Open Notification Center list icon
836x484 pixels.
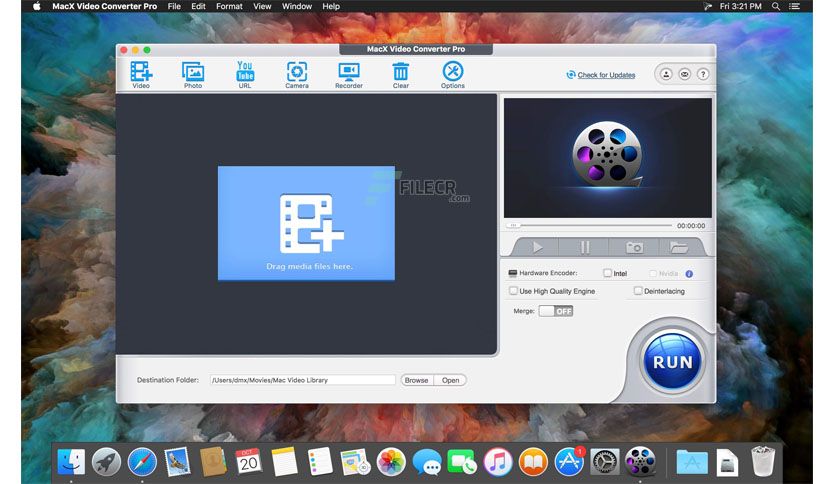794,6
